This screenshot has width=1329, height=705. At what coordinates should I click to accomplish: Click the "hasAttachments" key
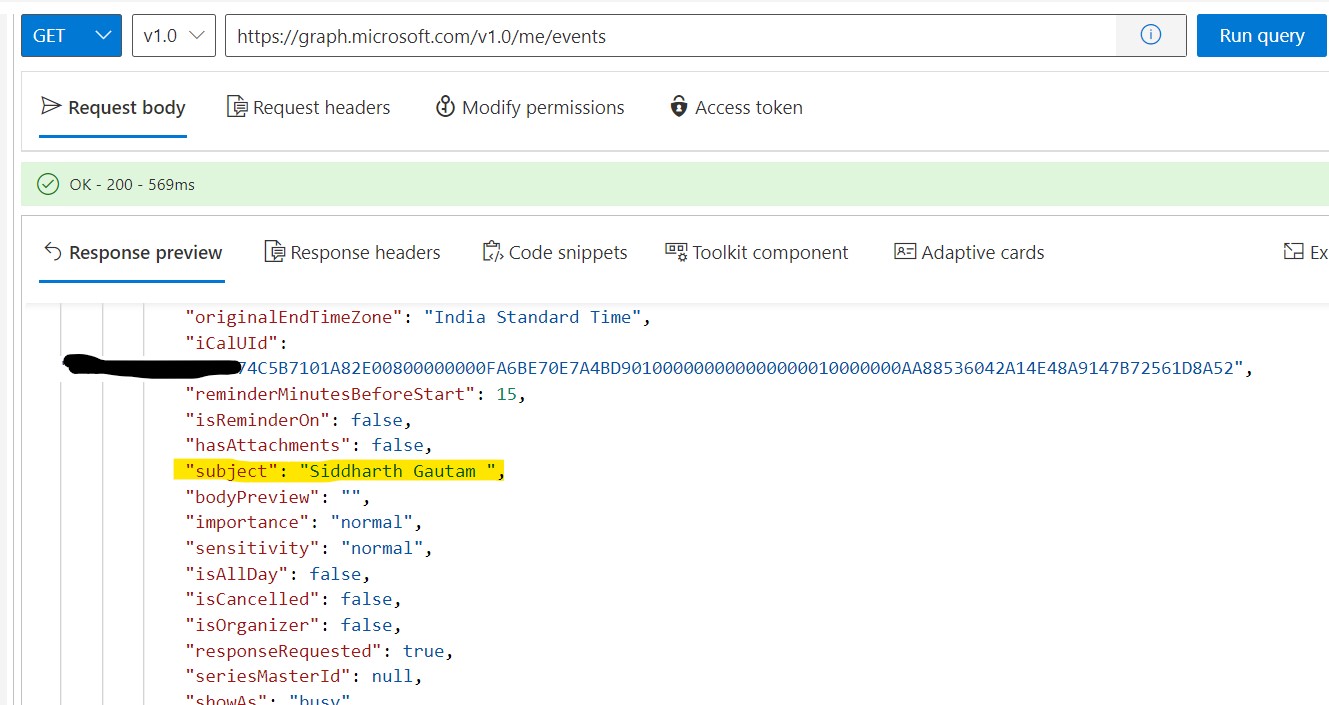point(268,445)
